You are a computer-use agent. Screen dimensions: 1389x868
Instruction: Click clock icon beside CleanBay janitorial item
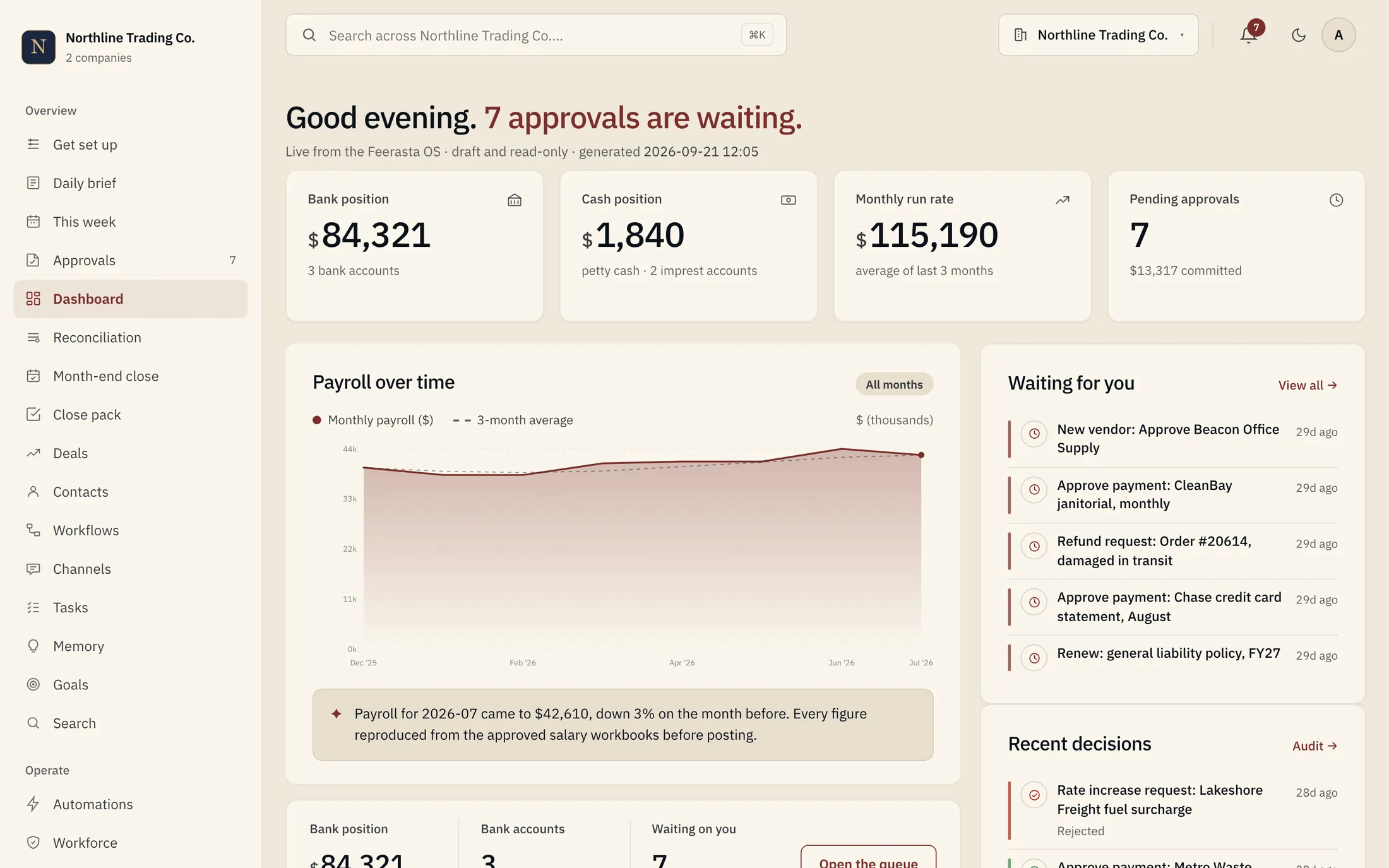[1034, 490]
